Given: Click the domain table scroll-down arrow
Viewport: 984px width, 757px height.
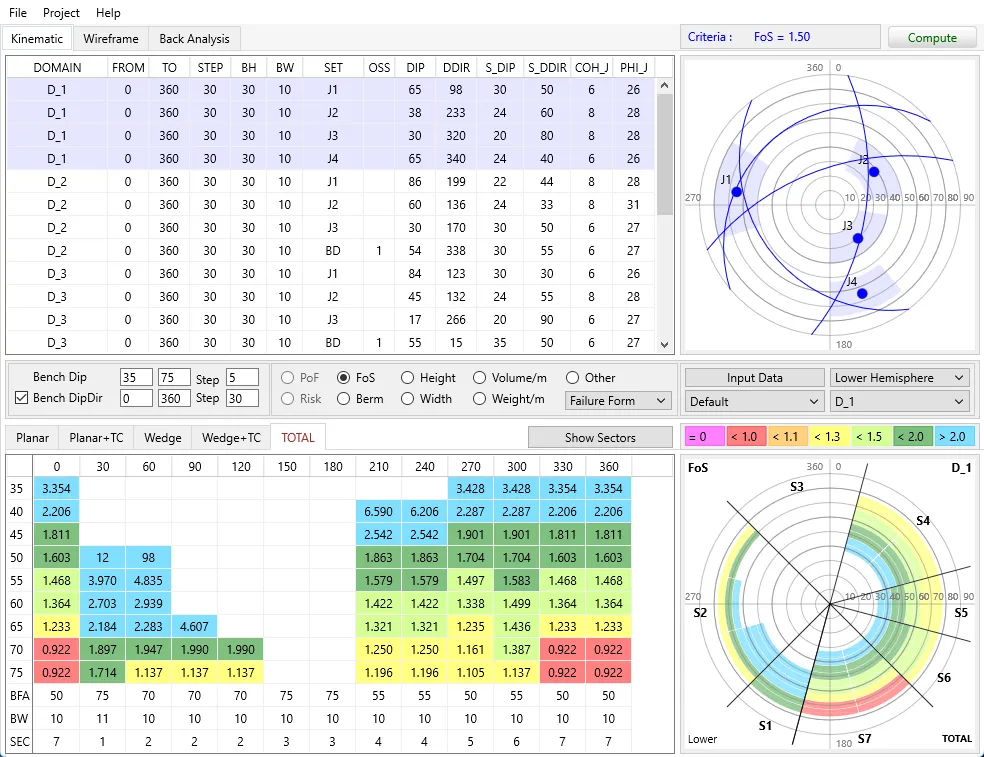Looking at the screenshot, I should pyautogui.click(x=665, y=345).
